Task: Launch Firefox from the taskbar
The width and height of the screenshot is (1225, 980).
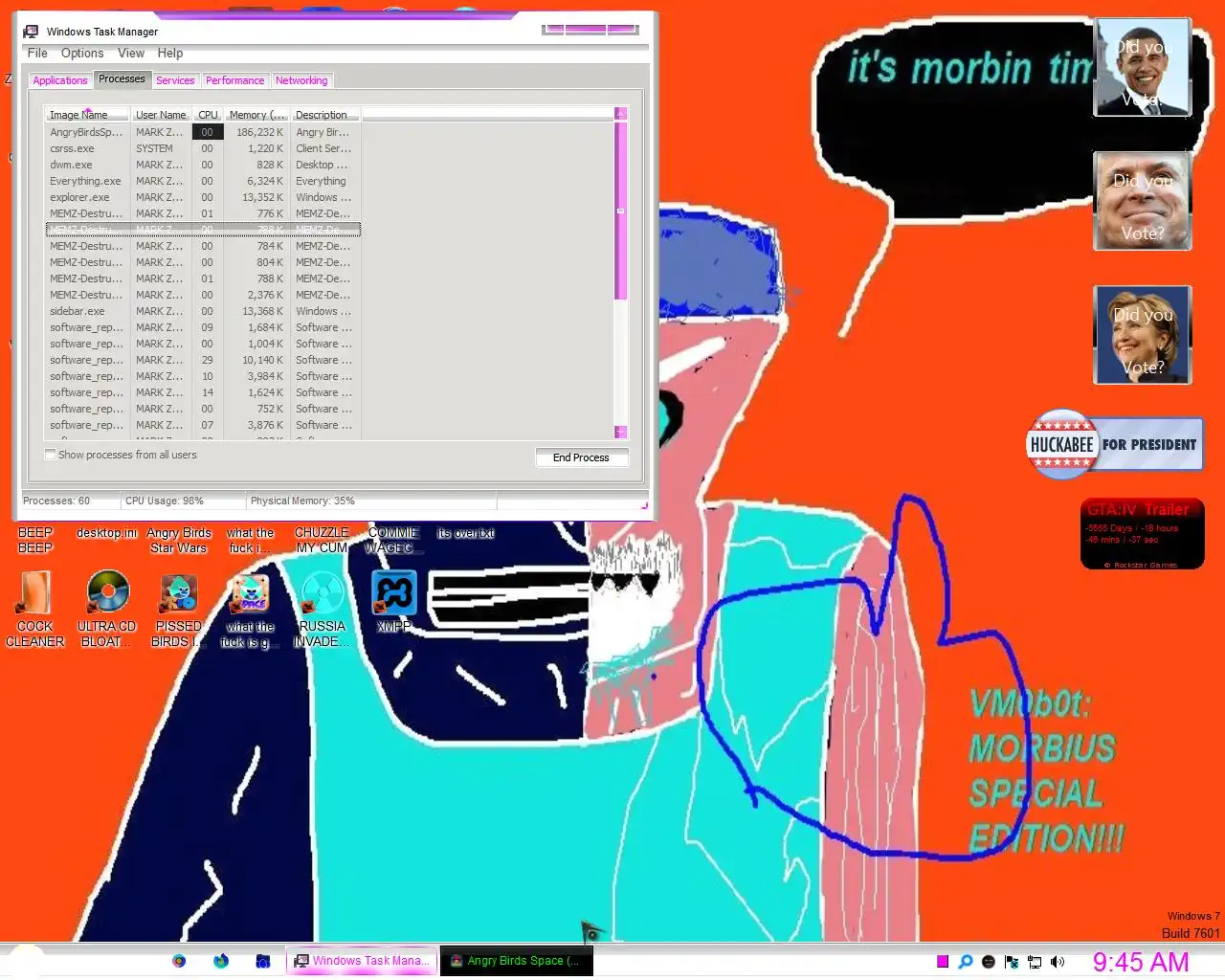Action: point(221,961)
